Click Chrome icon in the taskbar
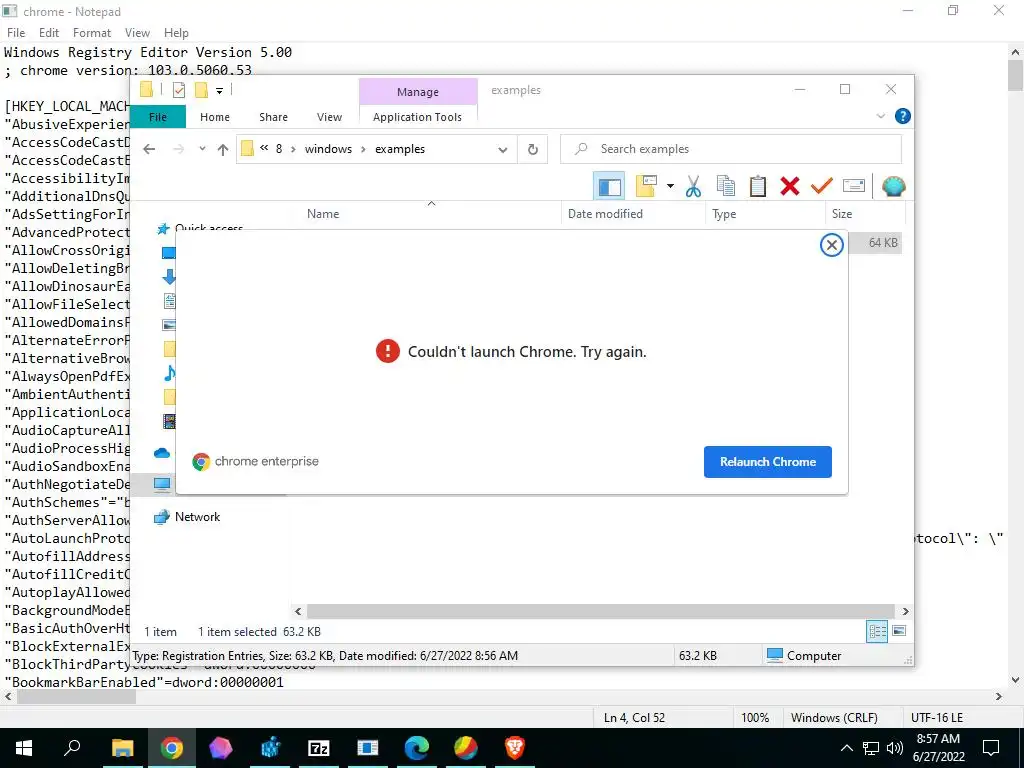The width and height of the screenshot is (1024, 768). pos(172,748)
